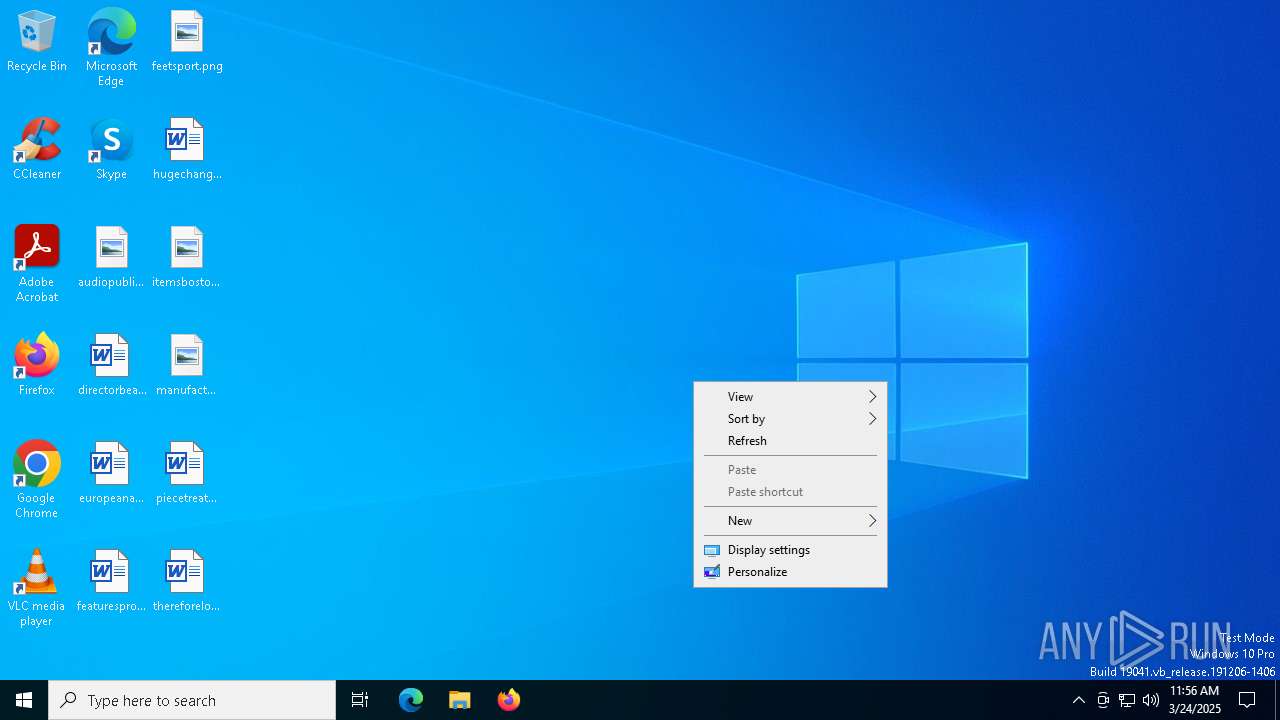Select the Adobe Acrobat desktop shortcut

[x=37, y=264]
